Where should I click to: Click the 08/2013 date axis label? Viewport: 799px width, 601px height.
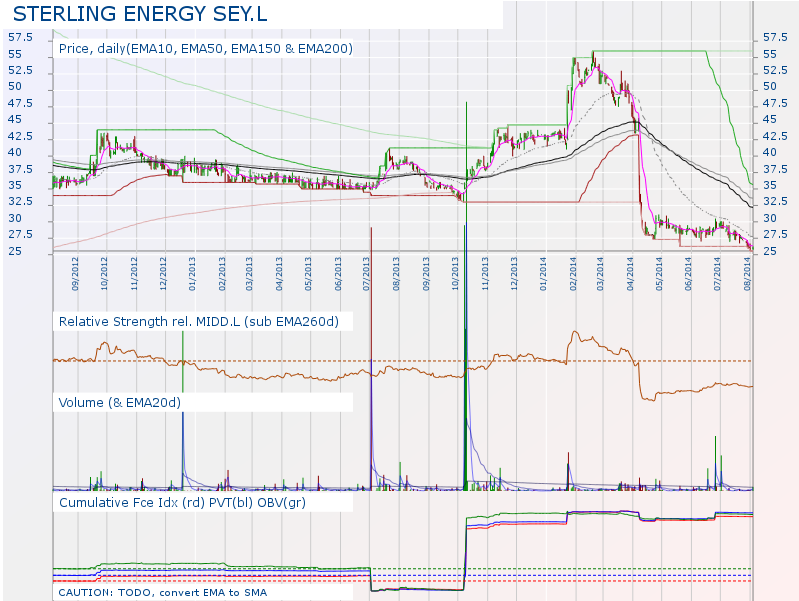[x=396, y=274]
